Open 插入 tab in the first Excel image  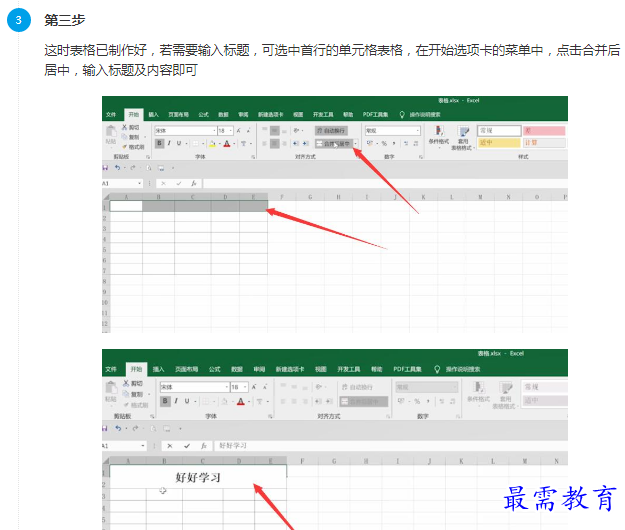click(153, 115)
